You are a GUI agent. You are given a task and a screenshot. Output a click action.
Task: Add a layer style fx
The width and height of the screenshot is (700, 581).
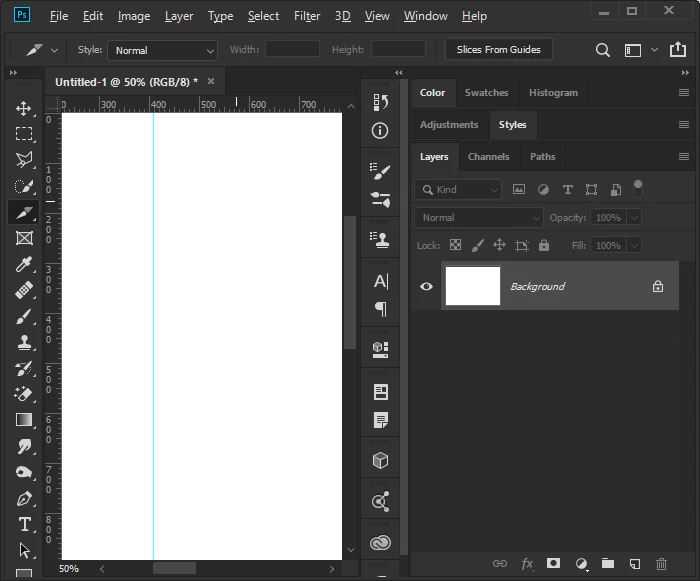527,564
